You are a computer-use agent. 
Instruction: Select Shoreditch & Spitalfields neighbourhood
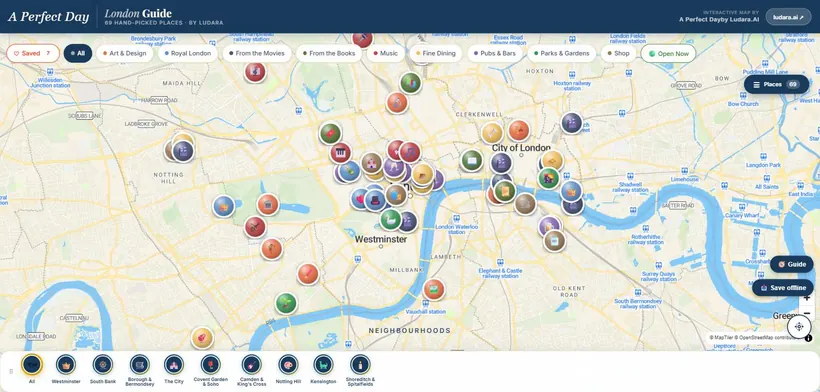[x=360, y=370]
